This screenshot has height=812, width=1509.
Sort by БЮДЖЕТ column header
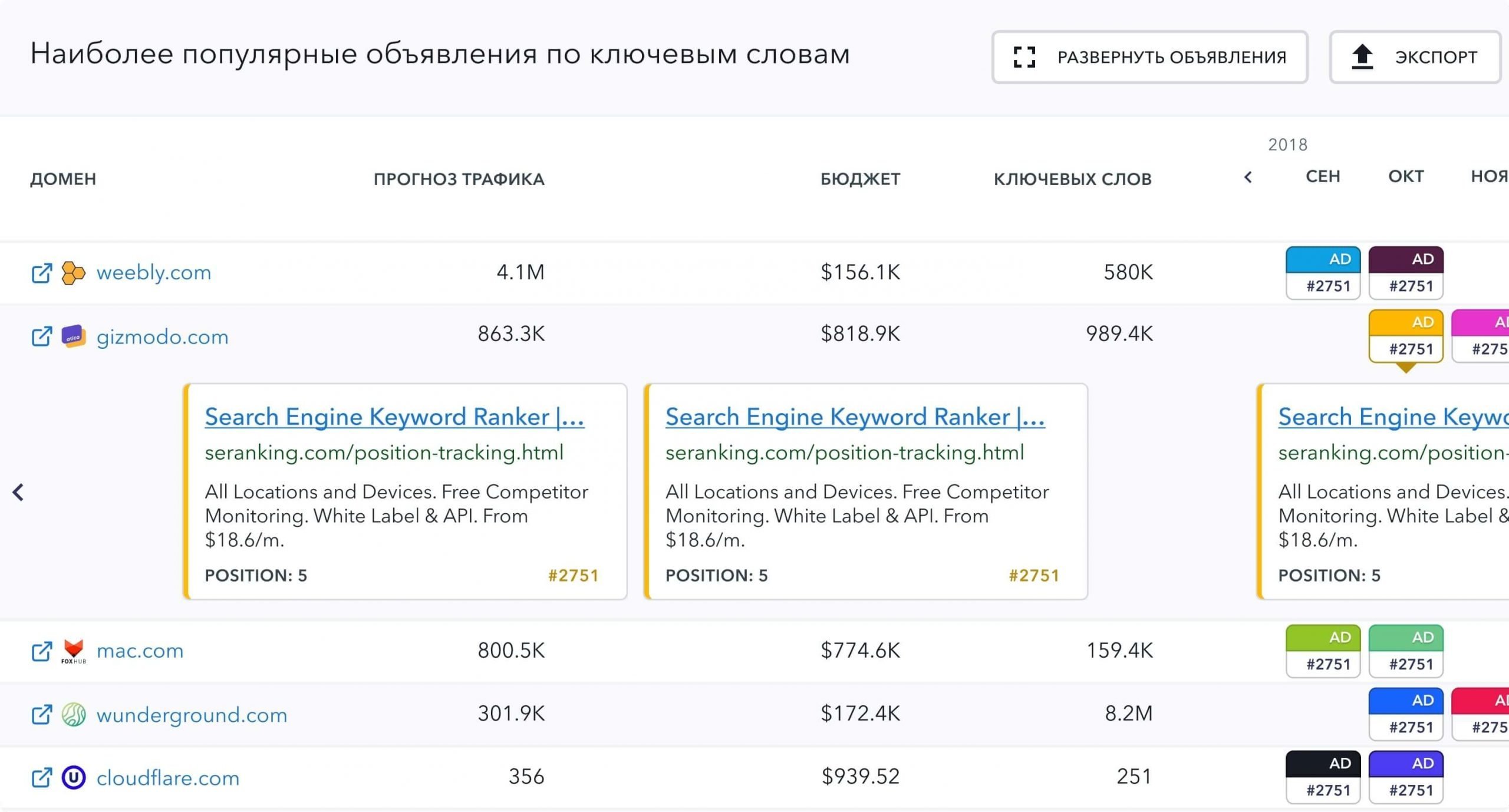[861, 179]
